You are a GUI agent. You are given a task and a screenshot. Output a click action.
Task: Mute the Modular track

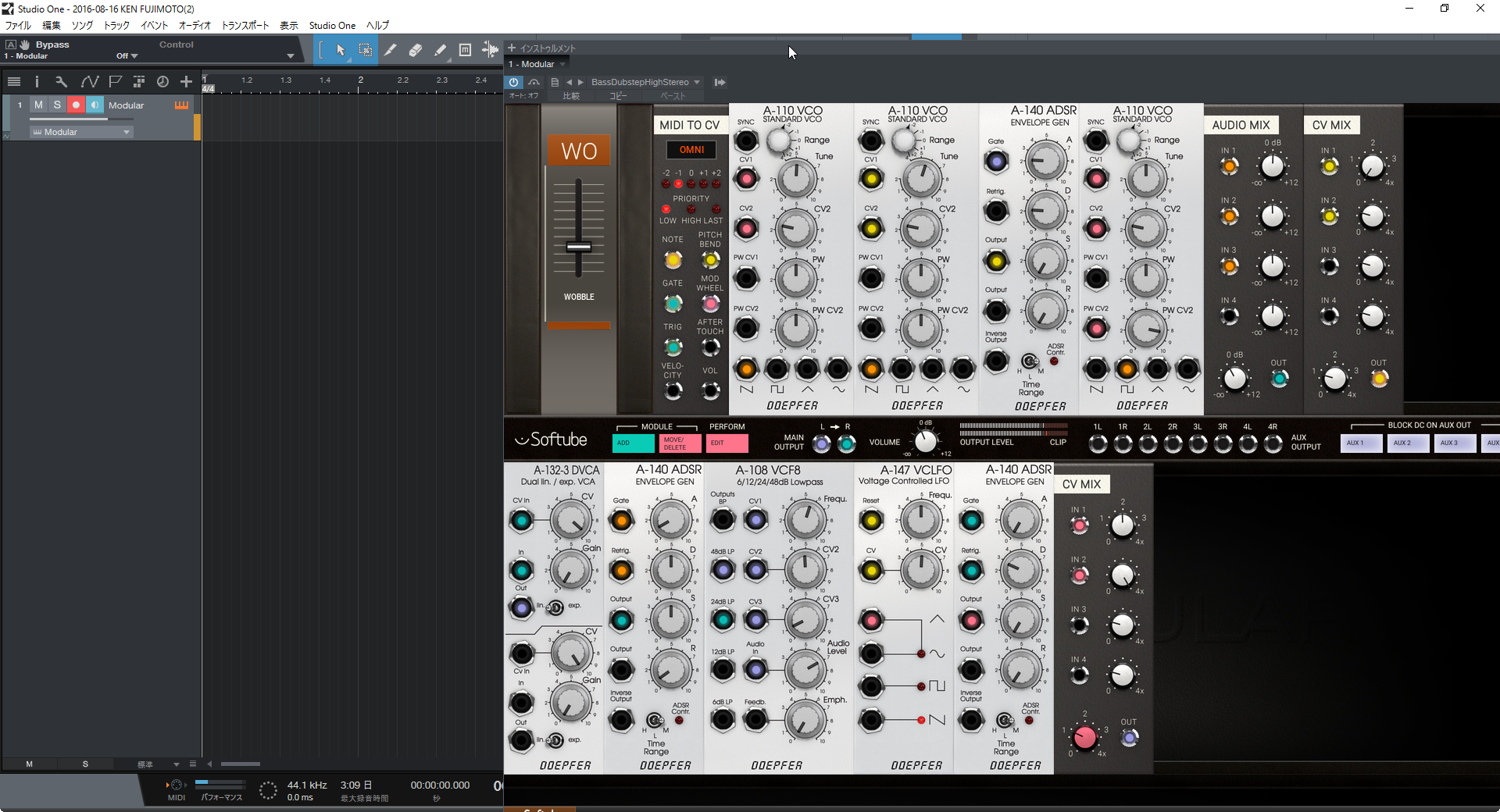pyautogui.click(x=38, y=105)
